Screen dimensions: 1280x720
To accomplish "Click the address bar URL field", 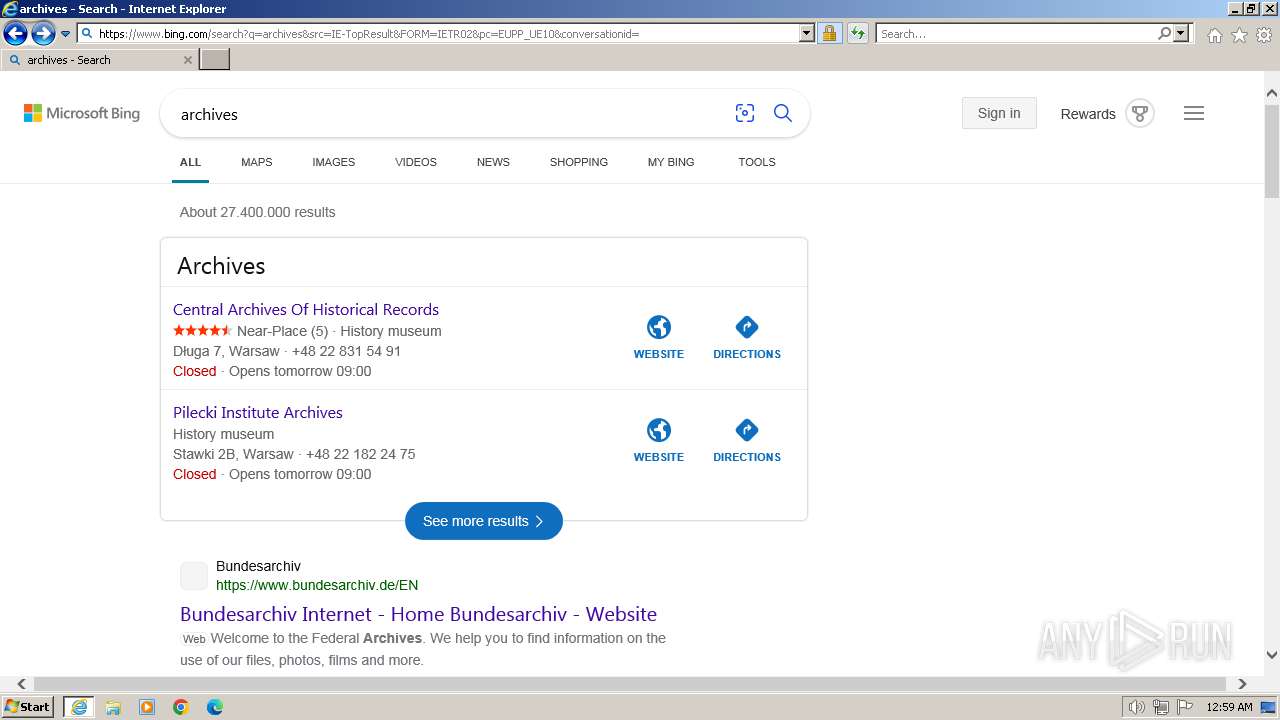I will 438,34.
